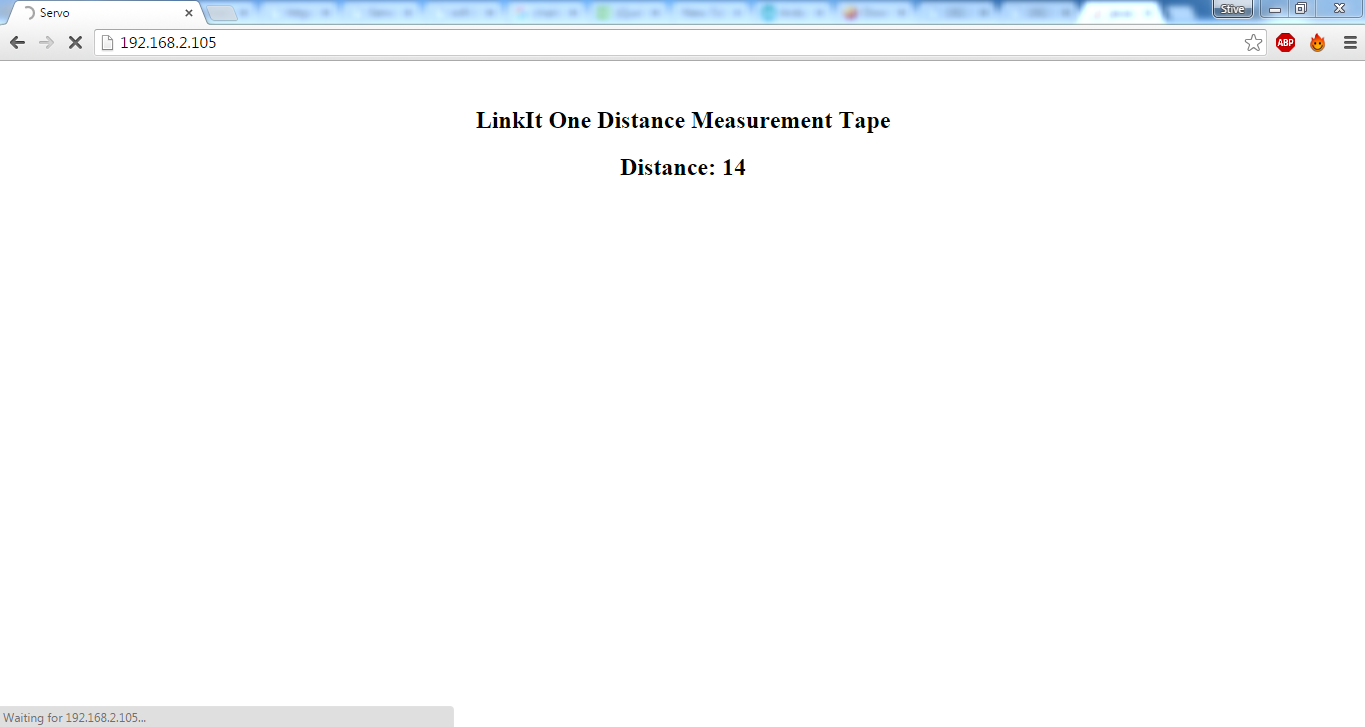Minimize the Chrome window
Viewport: 1365px width, 727px height.
[1275, 9]
